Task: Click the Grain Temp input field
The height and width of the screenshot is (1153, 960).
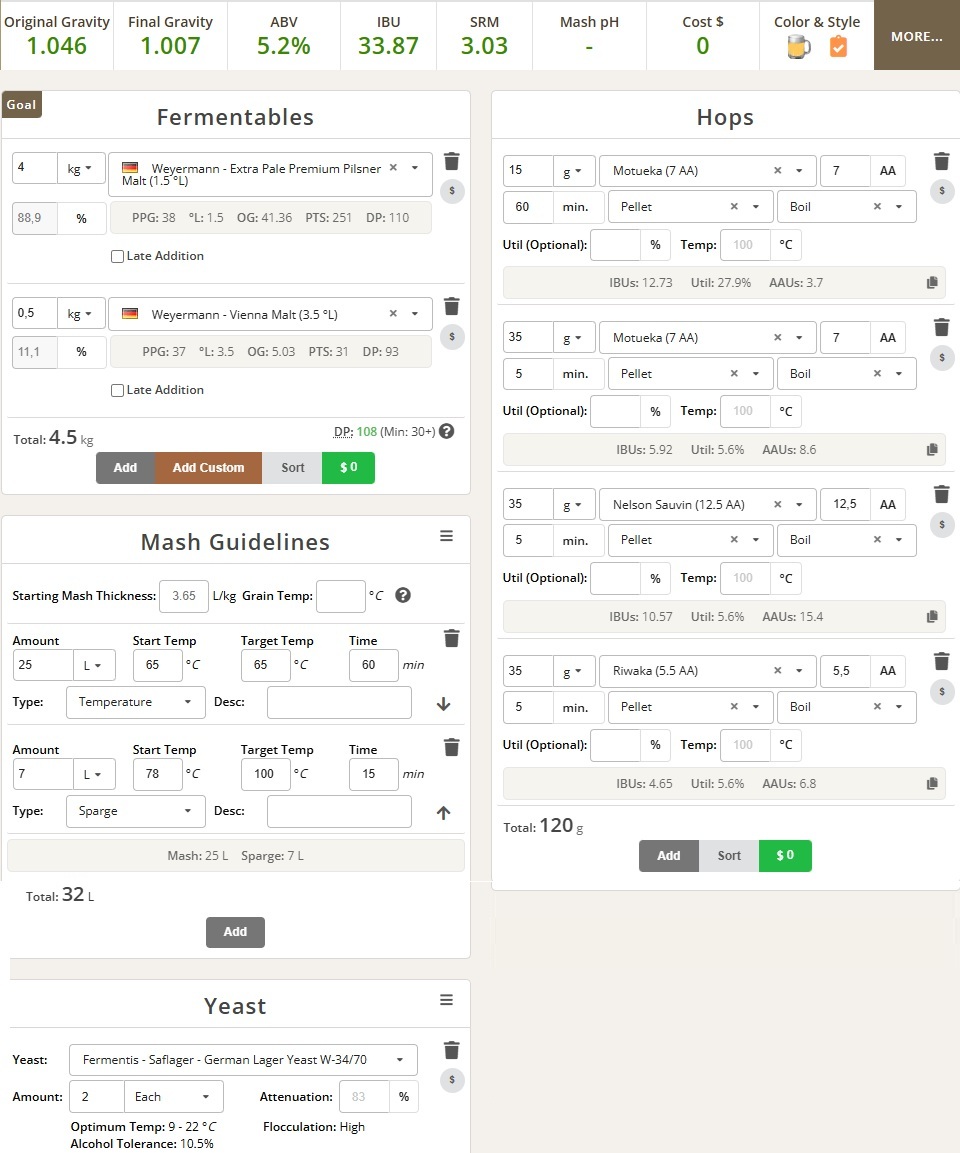Action: click(341, 596)
